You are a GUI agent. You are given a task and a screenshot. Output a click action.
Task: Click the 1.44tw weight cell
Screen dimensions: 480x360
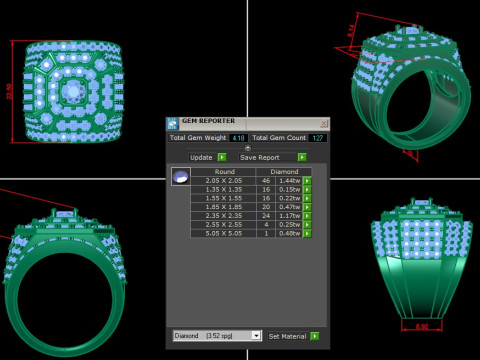289,181
